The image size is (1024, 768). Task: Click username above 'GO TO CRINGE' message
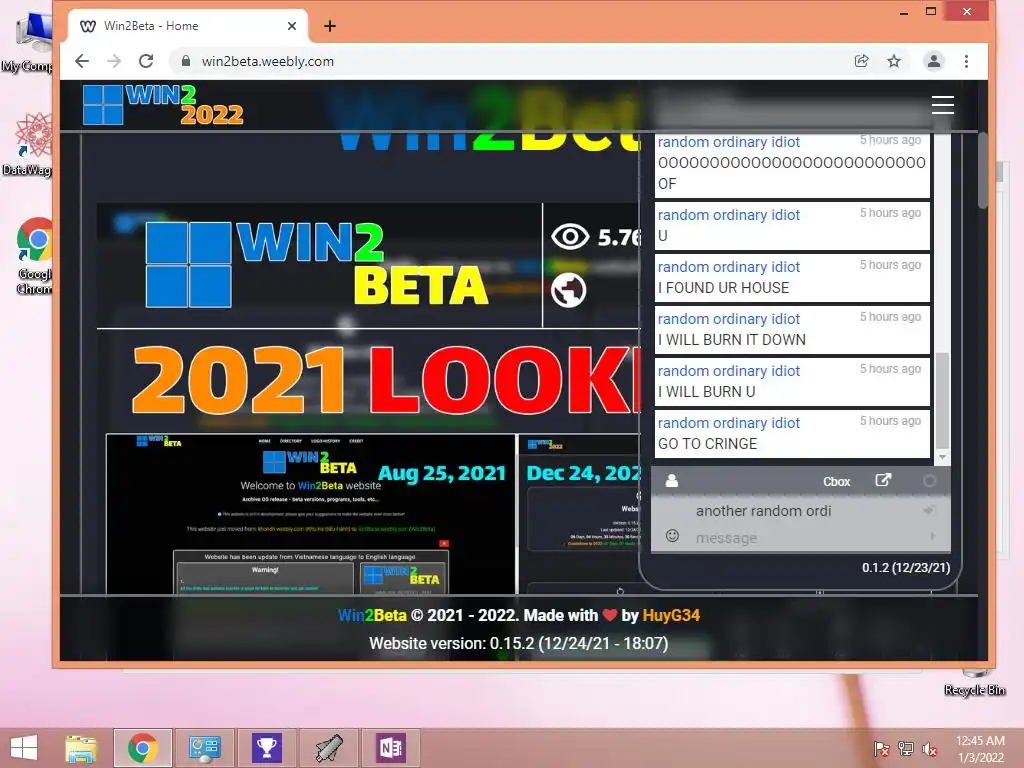click(x=728, y=423)
